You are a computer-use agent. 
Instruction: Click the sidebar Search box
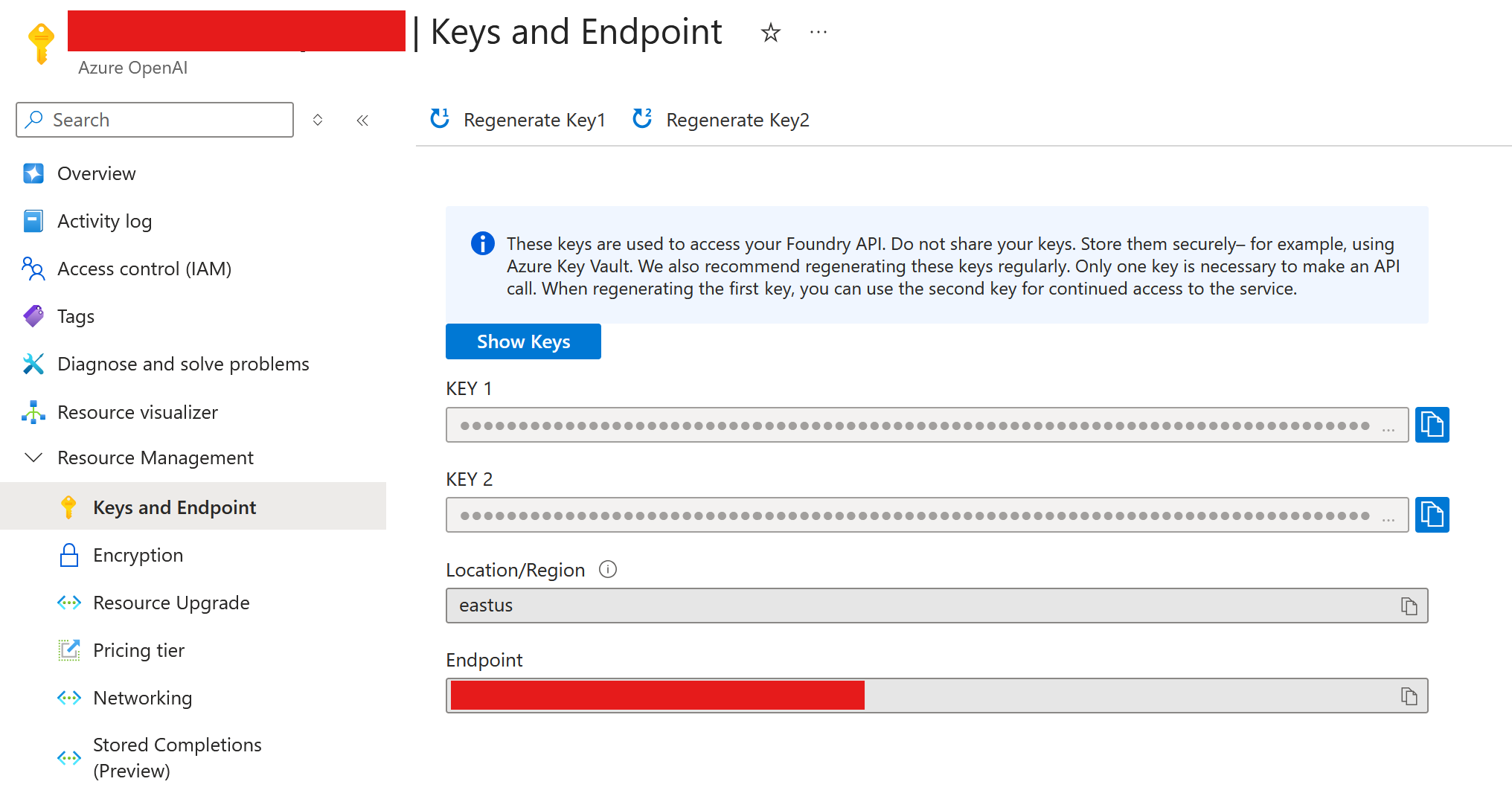pyautogui.click(x=155, y=120)
